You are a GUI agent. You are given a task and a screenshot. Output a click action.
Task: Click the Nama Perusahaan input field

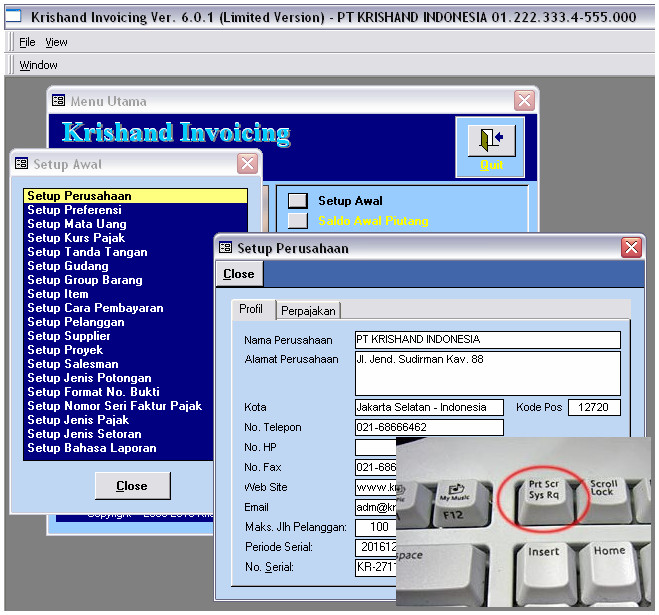[488, 340]
